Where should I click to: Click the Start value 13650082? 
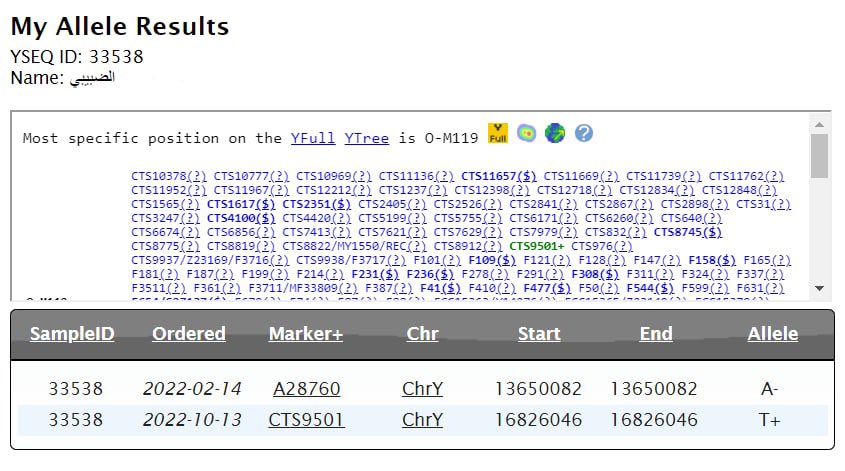click(x=538, y=389)
